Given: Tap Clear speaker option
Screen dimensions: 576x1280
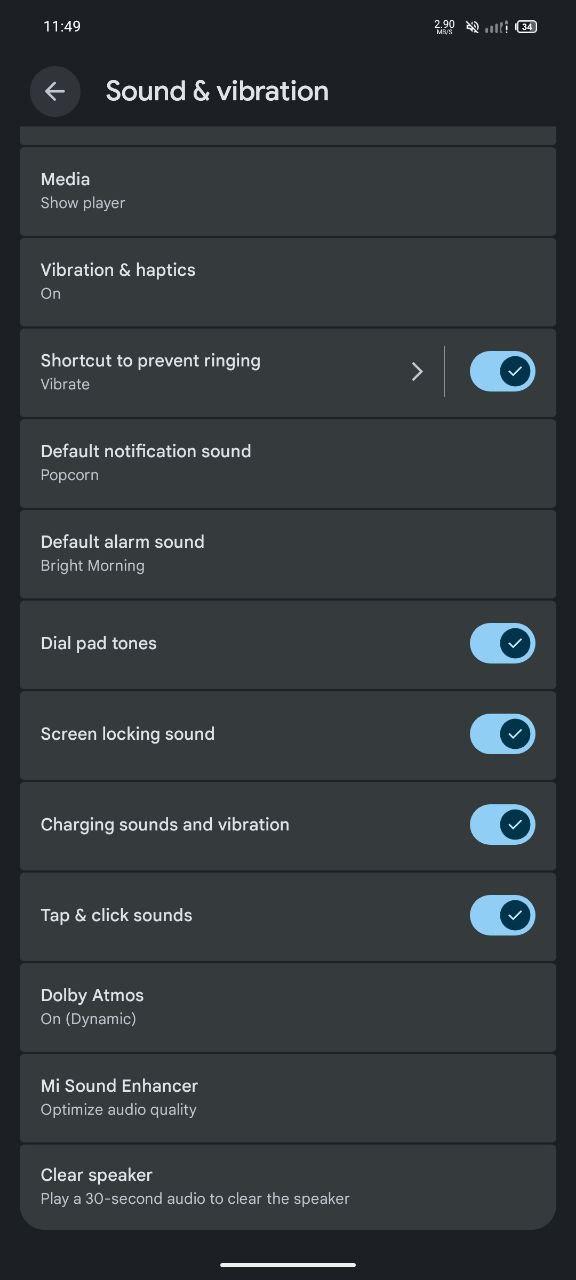Looking at the screenshot, I should (x=288, y=1187).
